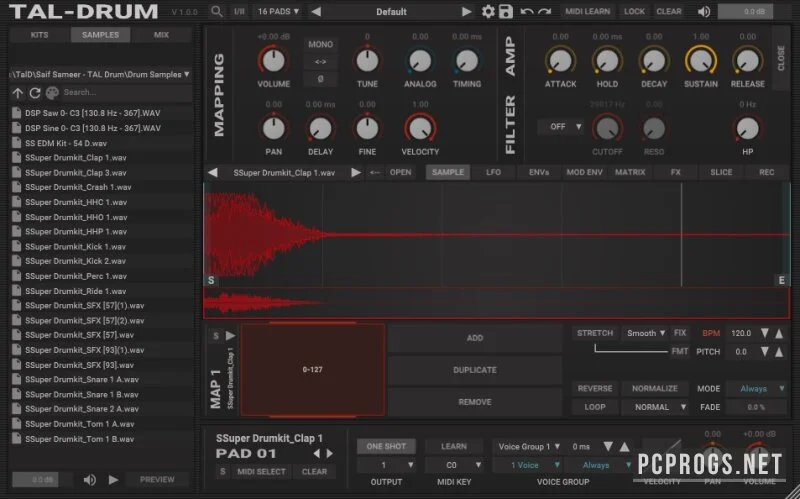This screenshot has width=800, height=499.
Task: Click the undo arrow icon
Action: (x=527, y=11)
